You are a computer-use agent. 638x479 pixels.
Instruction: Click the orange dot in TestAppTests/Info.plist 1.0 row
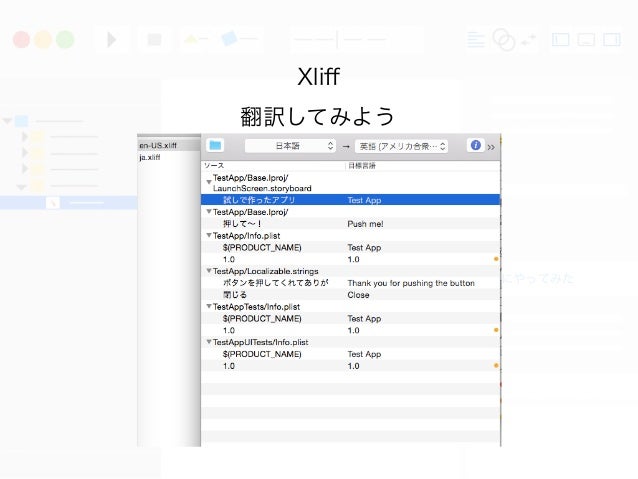(x=496, y=330)
